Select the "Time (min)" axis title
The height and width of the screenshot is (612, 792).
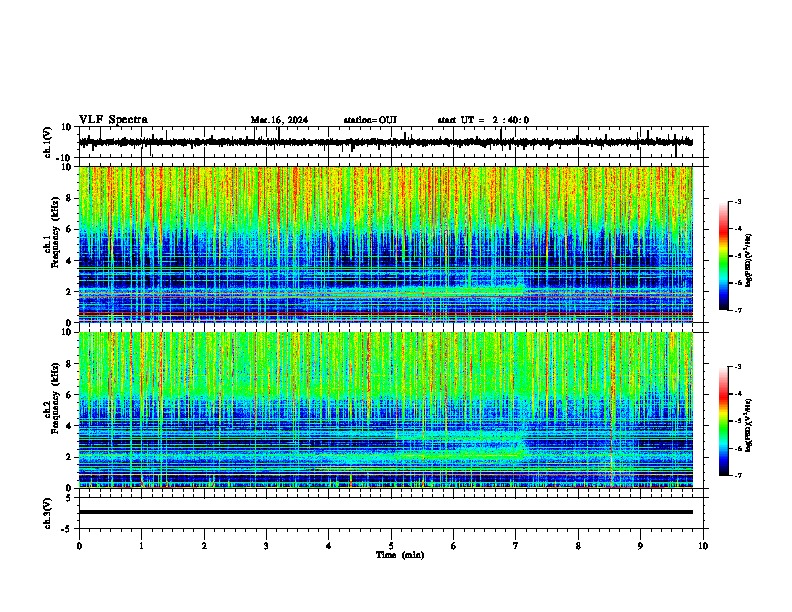400,555
